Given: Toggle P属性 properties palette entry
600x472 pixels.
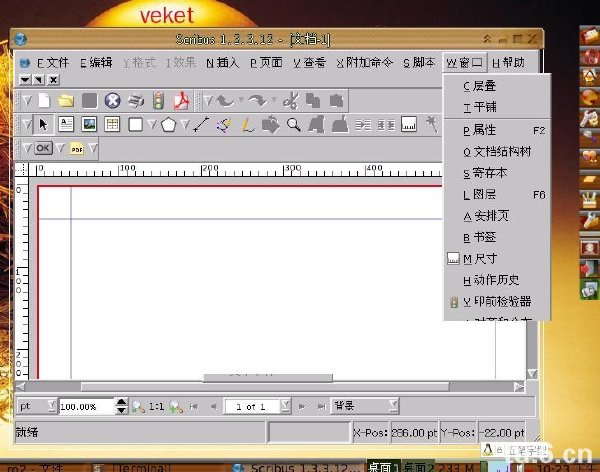Looking at the screenshot, I should pyautogui.click(x=497, y=131).
